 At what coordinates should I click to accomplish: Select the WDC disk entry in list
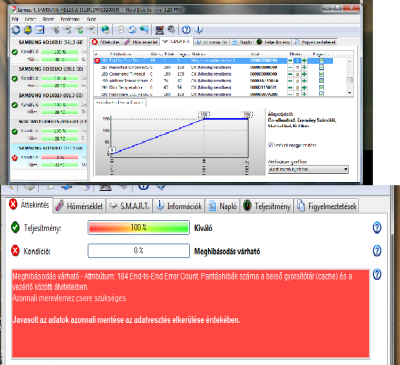[x=49, y=130]
